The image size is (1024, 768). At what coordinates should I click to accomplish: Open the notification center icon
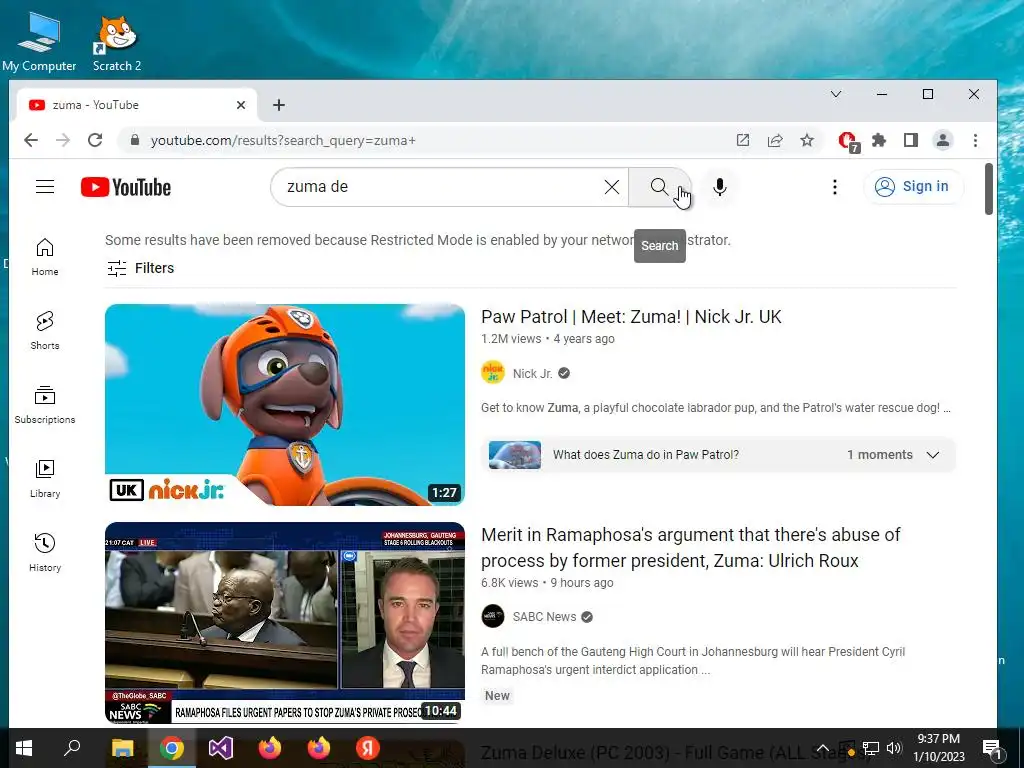coord(992,749)
